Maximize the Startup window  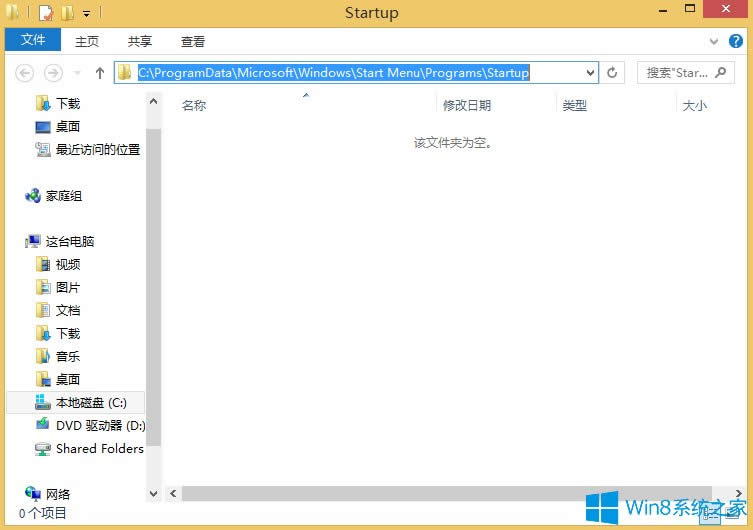pyautogui.click(x=690, y=9)
